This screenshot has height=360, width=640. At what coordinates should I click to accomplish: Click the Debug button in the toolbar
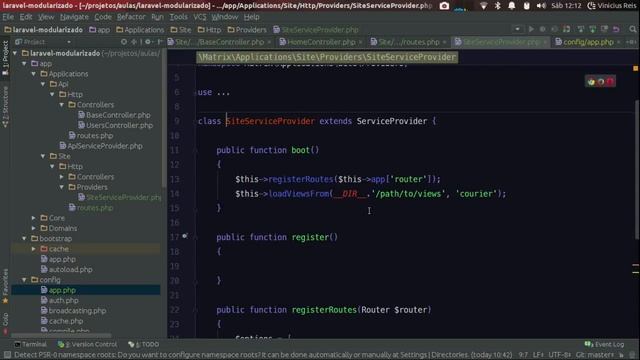[x=542, y=29]
